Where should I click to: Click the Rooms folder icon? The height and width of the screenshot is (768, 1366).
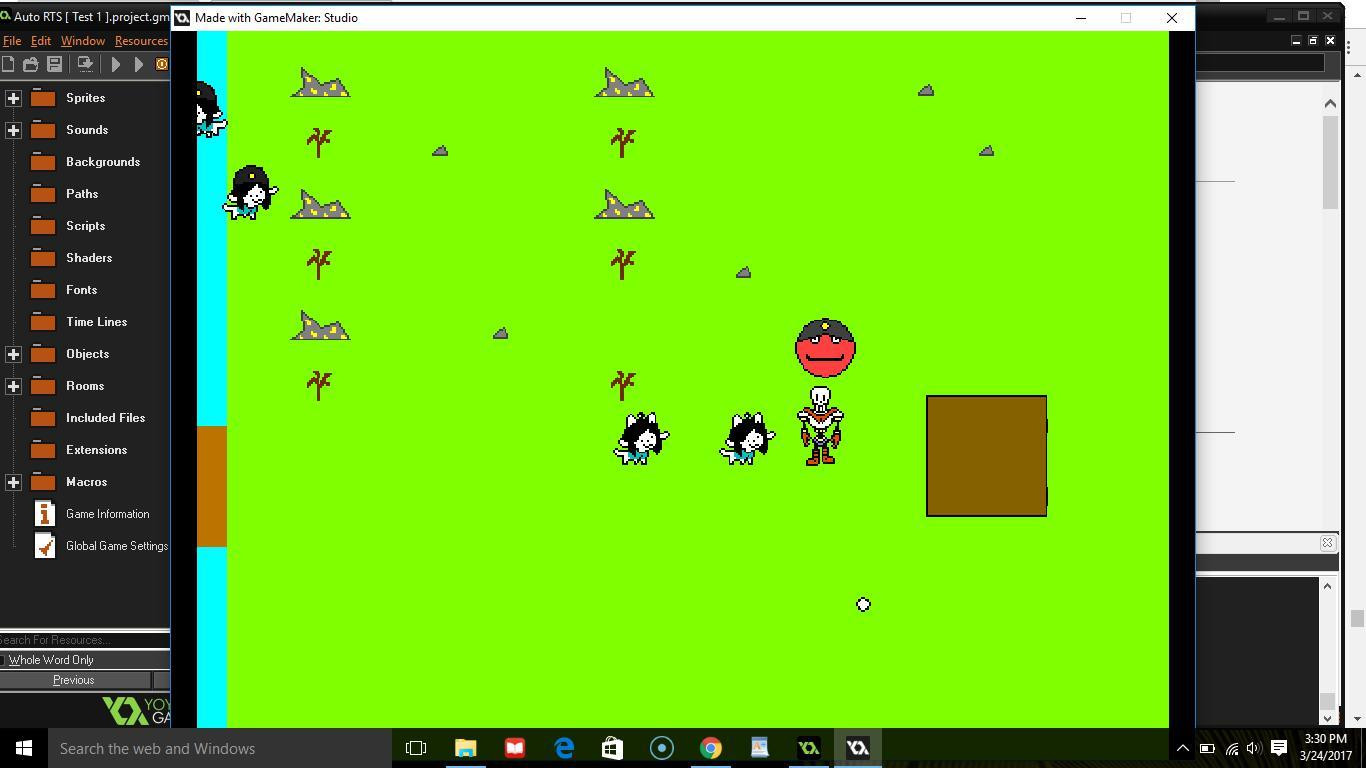coord(43,386)
